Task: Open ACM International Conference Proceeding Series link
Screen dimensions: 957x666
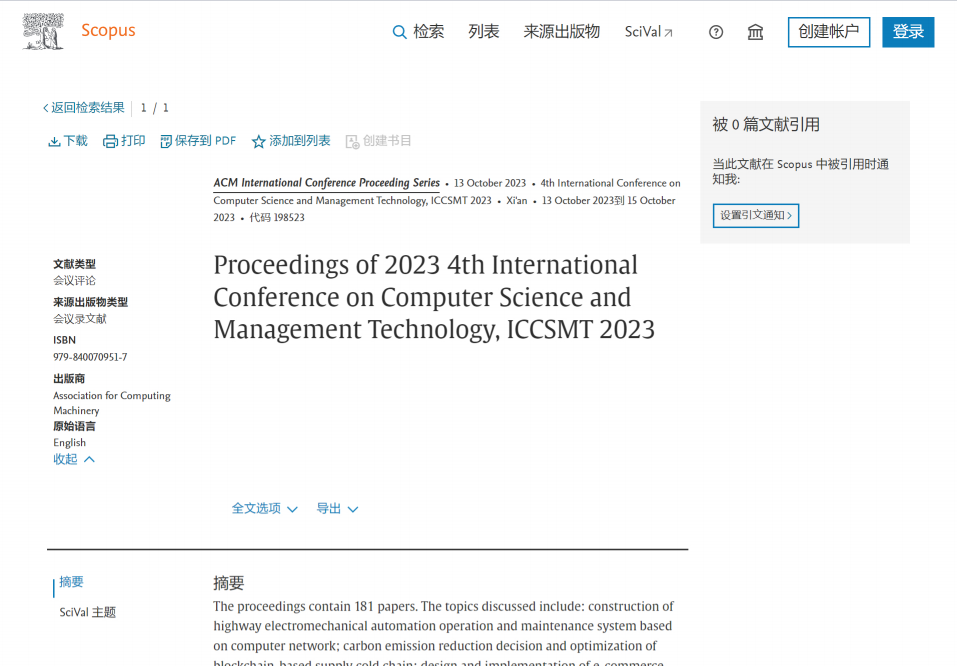Action: (327, 183)
